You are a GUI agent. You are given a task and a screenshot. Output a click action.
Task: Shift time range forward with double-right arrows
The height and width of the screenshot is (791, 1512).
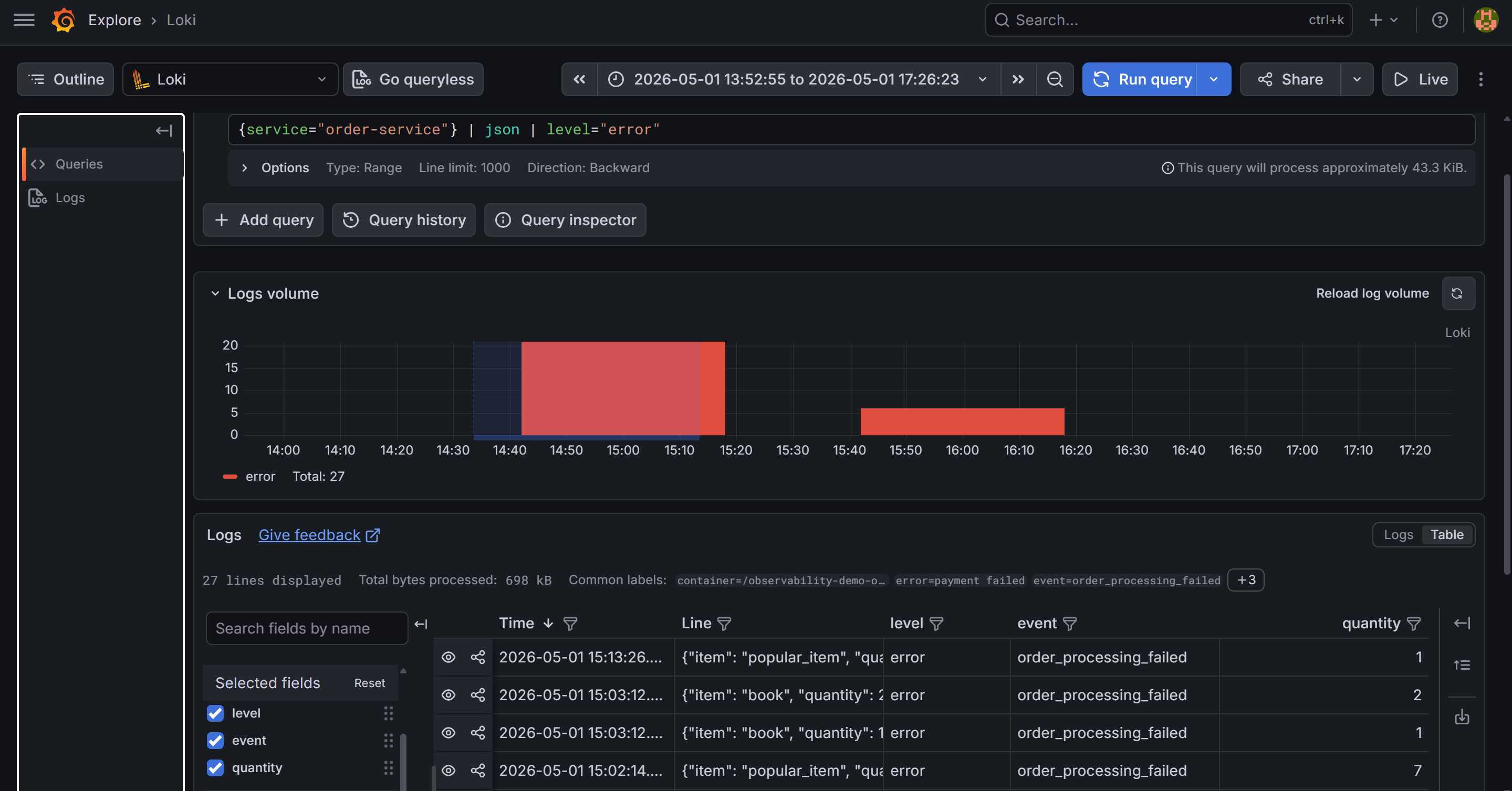point(1018,79)
